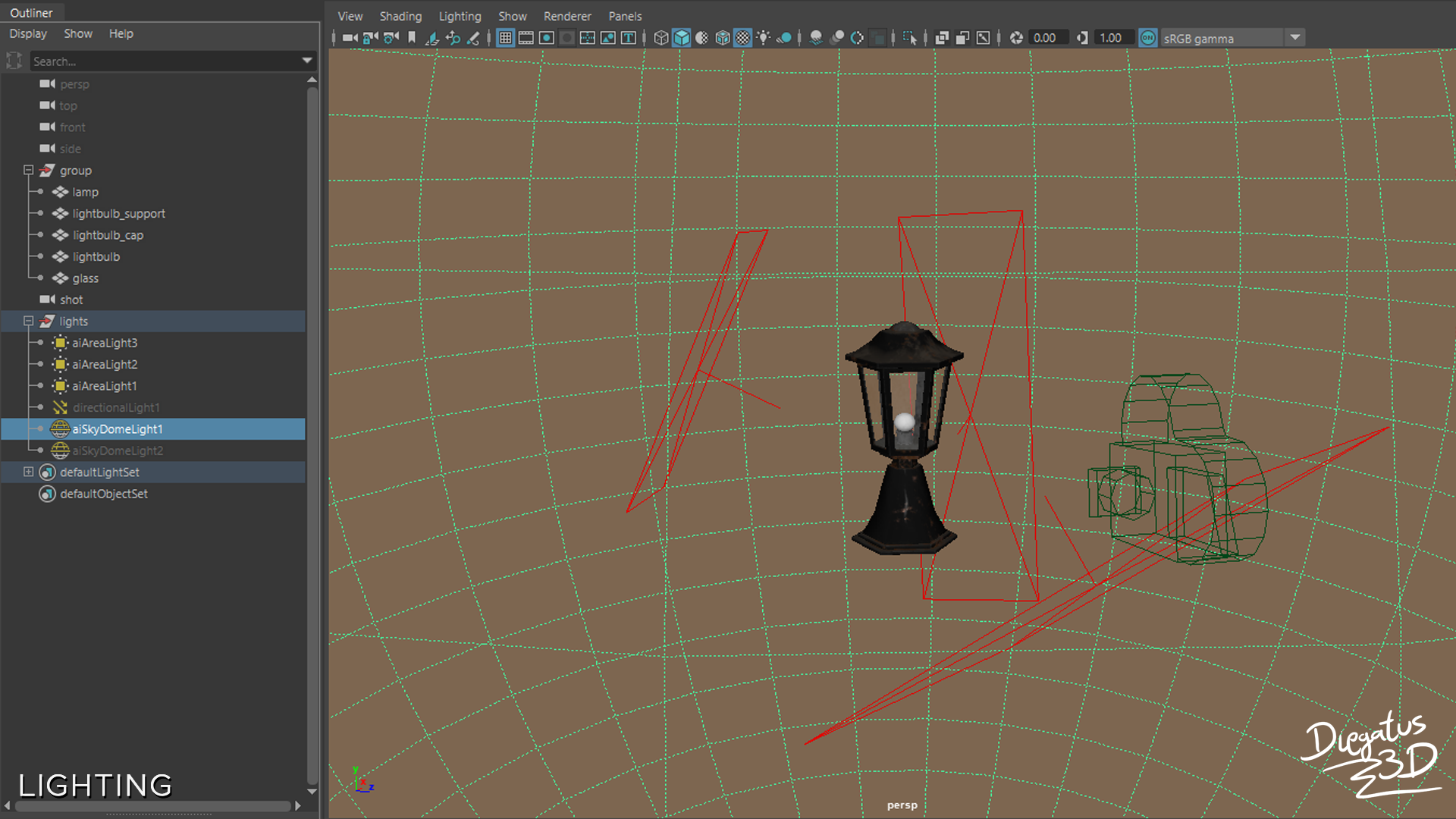The image size is (1456, 819).
Task: Click the 2D pan/zoom icon
Action: [x=453, y=38]
